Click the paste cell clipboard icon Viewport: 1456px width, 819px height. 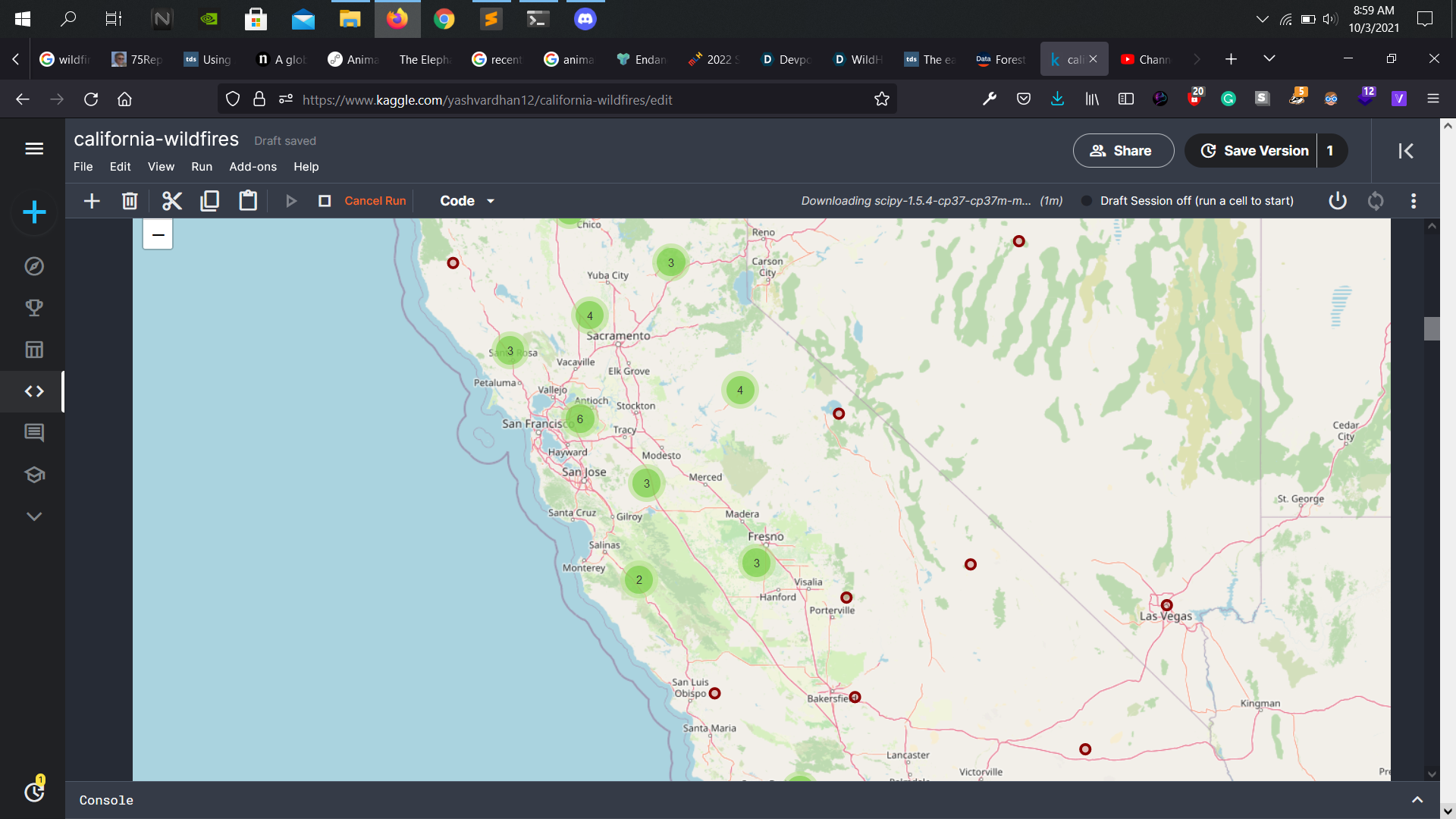click(248, 201)
